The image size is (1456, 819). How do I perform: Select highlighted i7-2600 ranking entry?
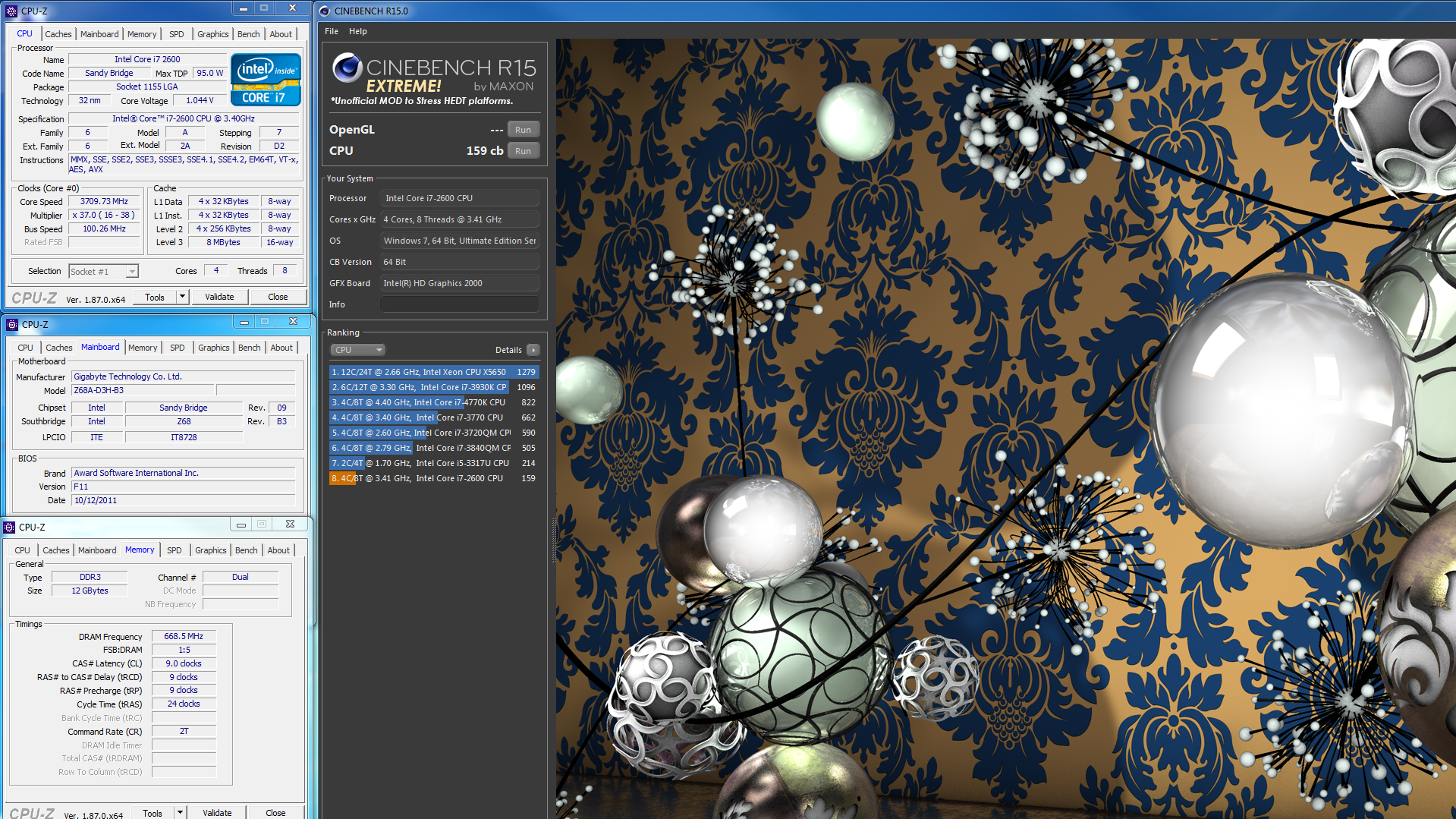(434, 478)
